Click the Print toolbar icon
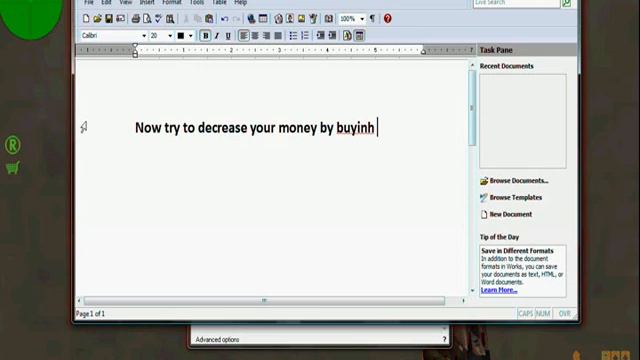The image size is (640, 360). [136, 18]
